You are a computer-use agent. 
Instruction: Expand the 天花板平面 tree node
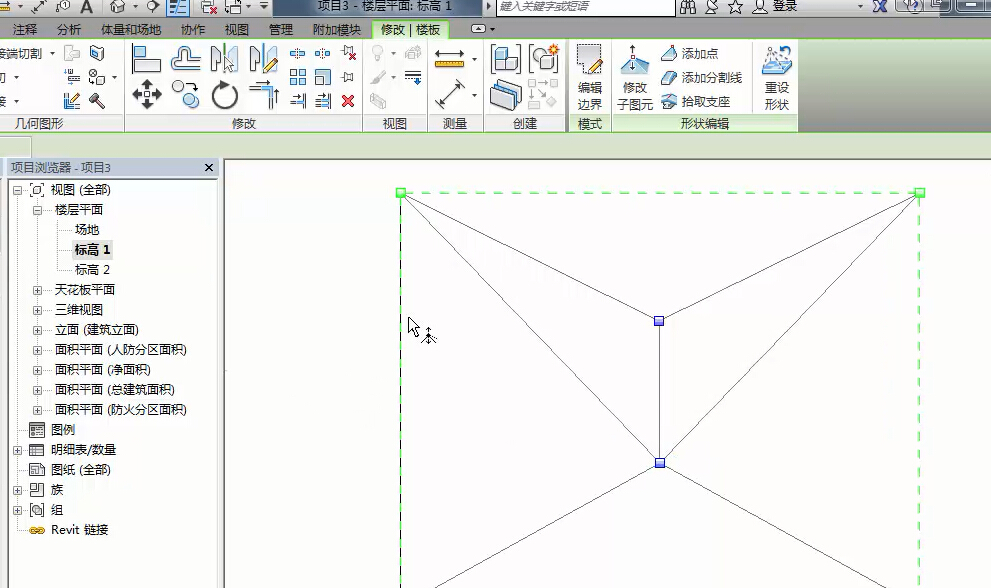(x=38, y=290)
